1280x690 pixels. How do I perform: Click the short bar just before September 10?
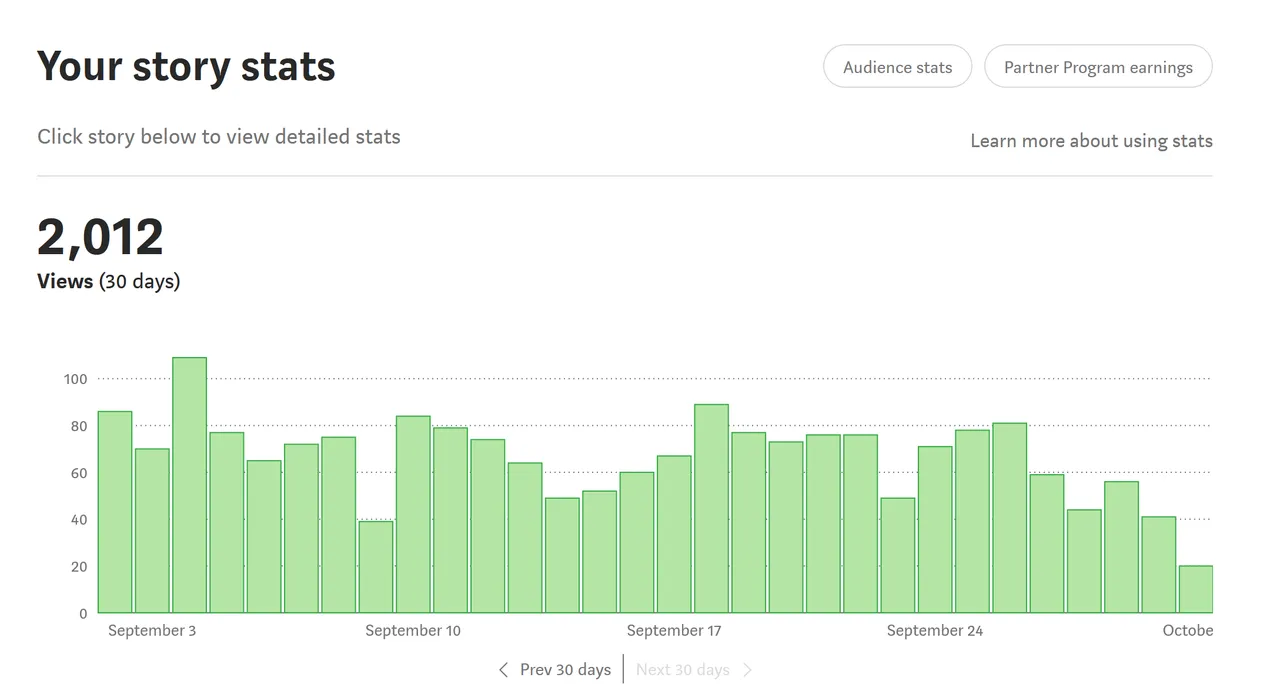click(376, 567)
